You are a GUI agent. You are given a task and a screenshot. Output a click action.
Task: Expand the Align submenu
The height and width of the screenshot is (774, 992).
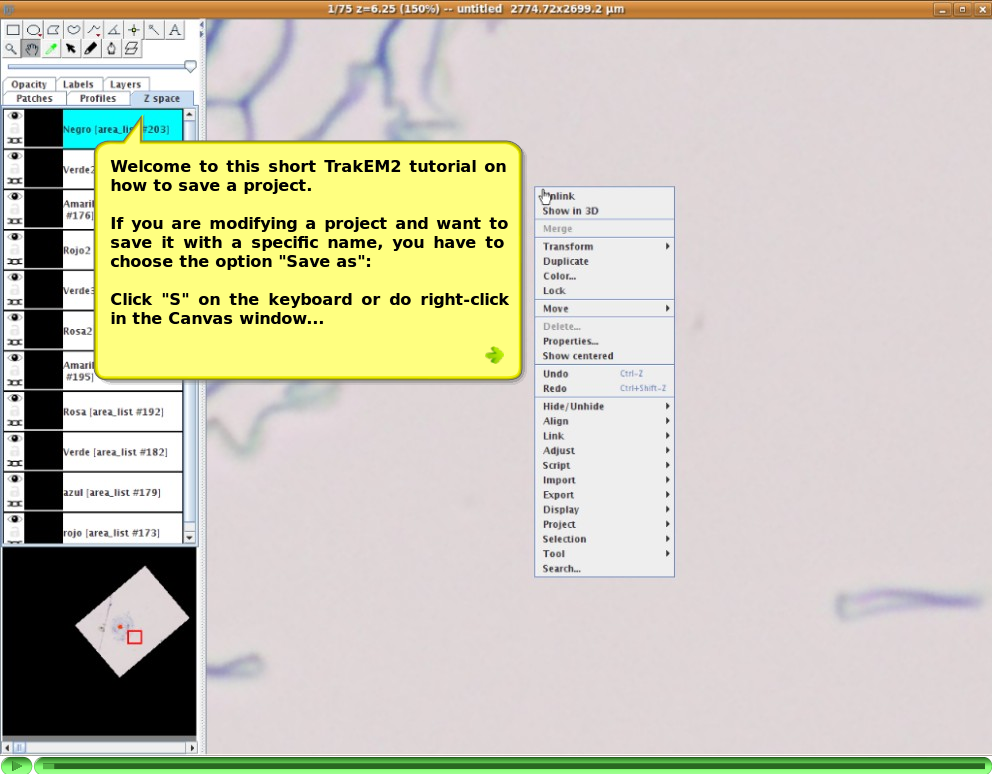click(604, 421)
